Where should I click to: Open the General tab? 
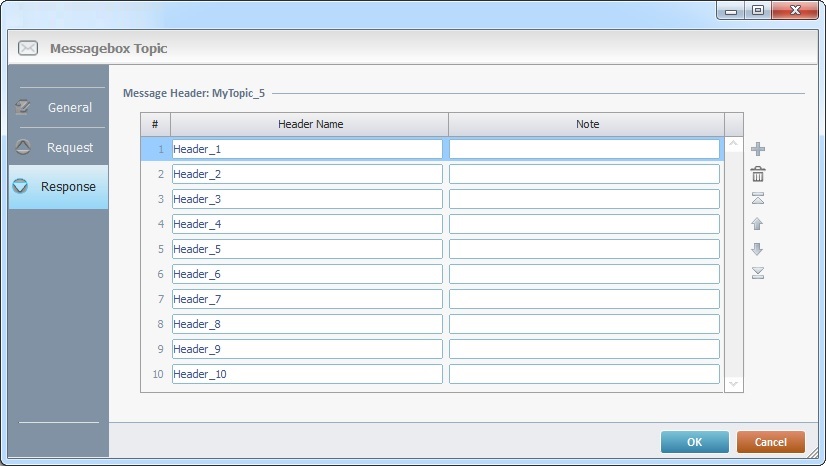[x=58, y=107]
